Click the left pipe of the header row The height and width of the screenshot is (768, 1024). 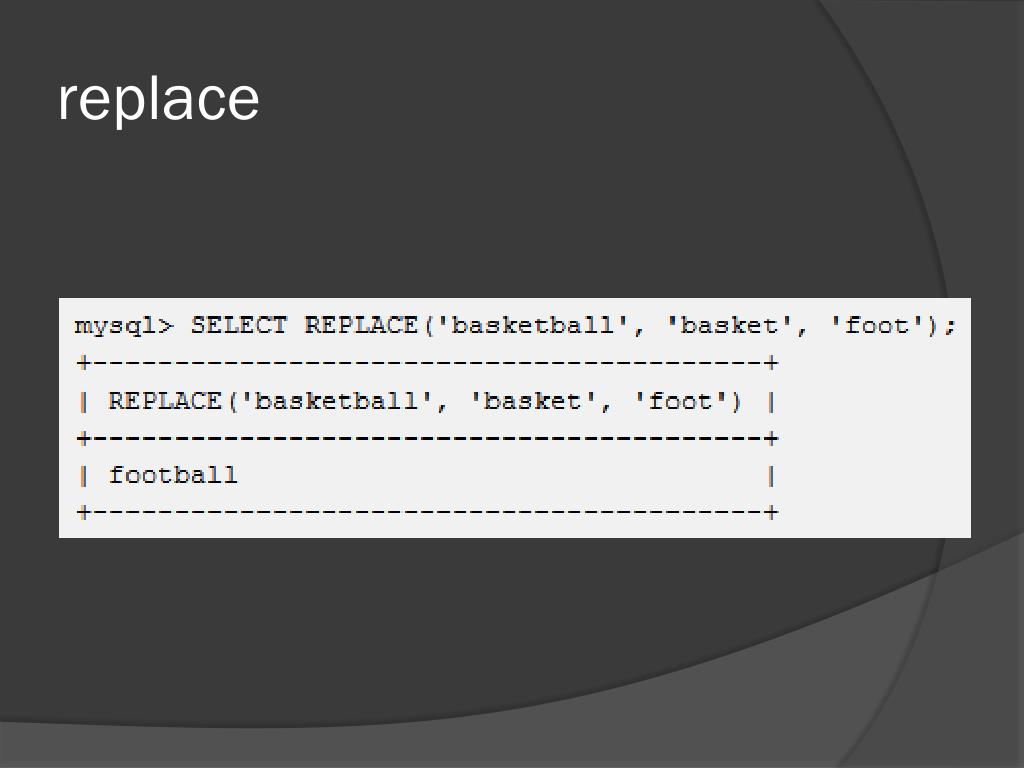tap(83, 402)
